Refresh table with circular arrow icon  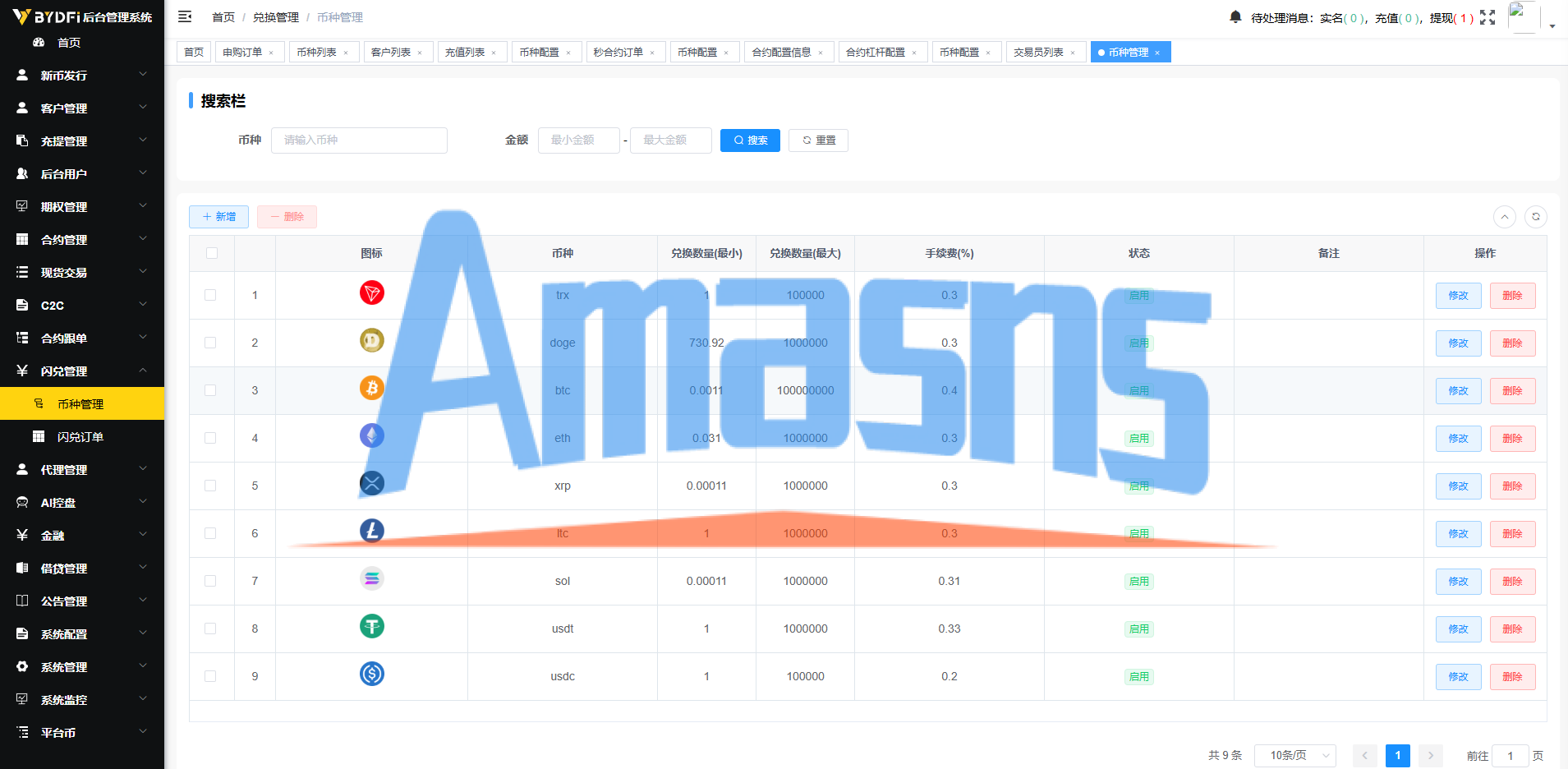[x=1536, y=217]
